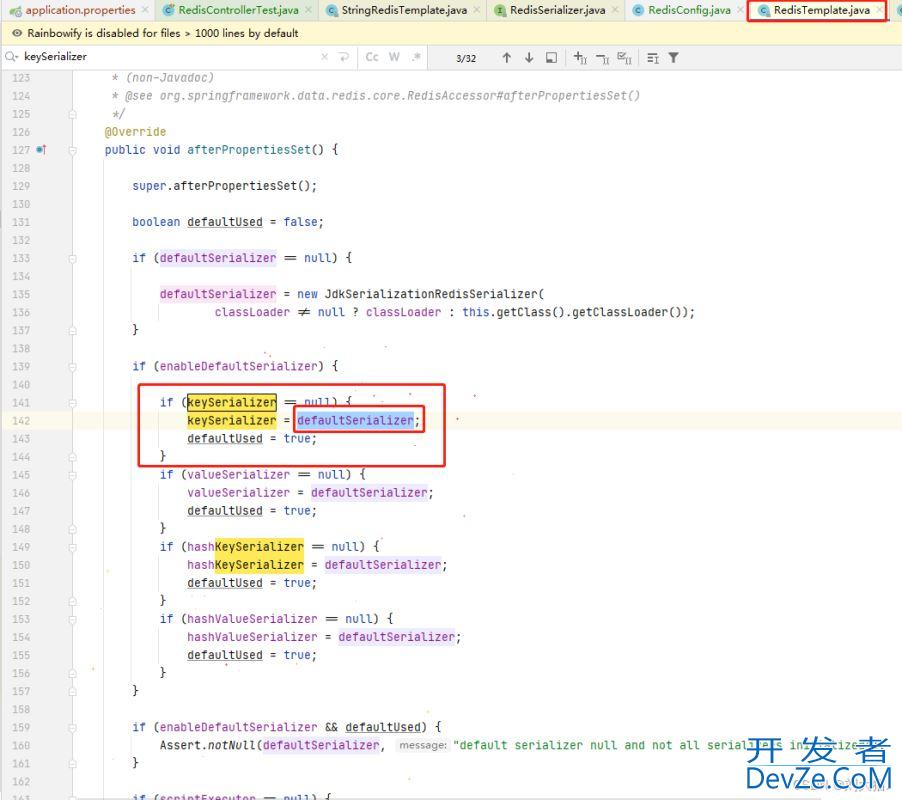Click the highlighted keySerializer on line 141

pyautogui.click(x=232, y=402)
